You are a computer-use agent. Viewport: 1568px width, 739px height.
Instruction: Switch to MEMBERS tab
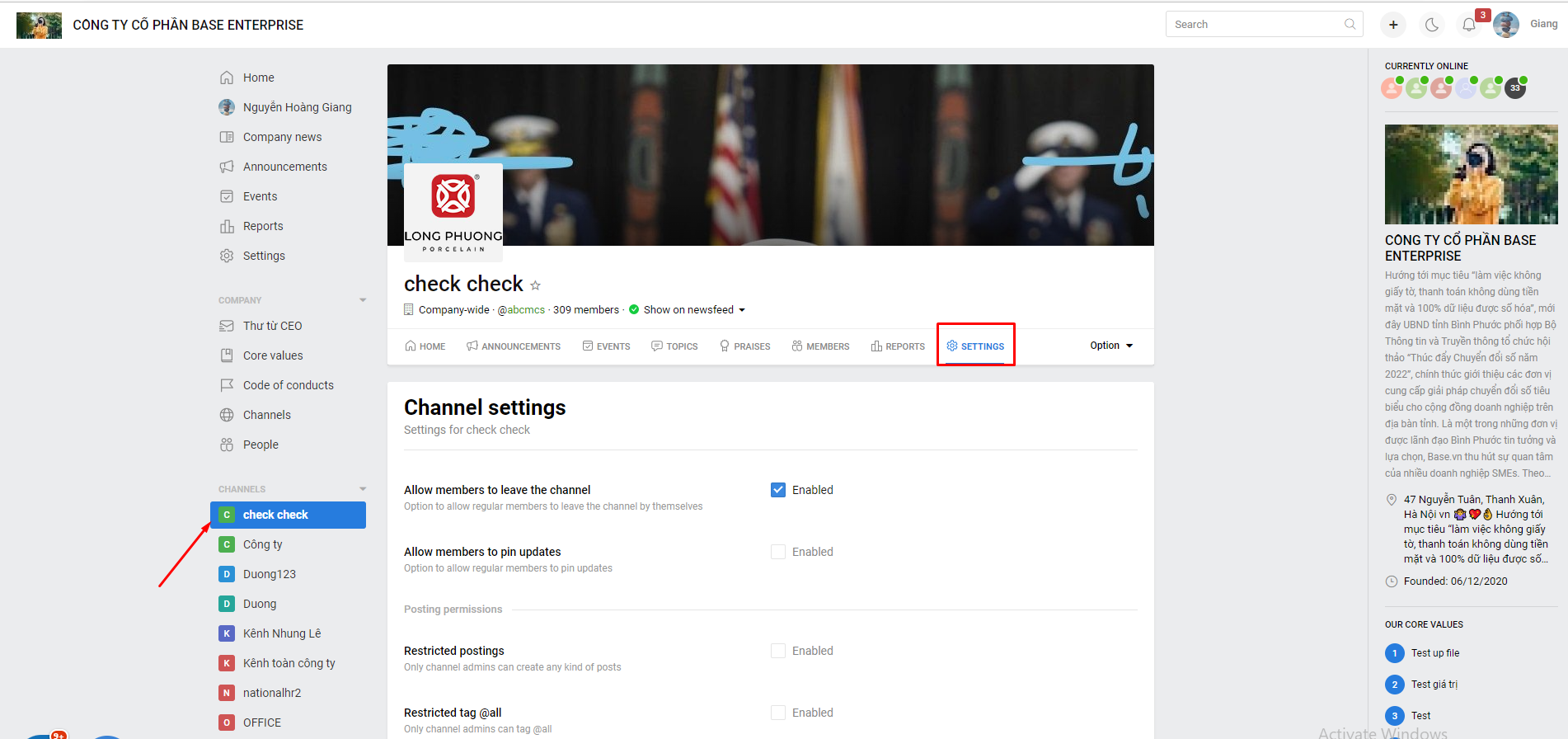(x=820, y=346)
